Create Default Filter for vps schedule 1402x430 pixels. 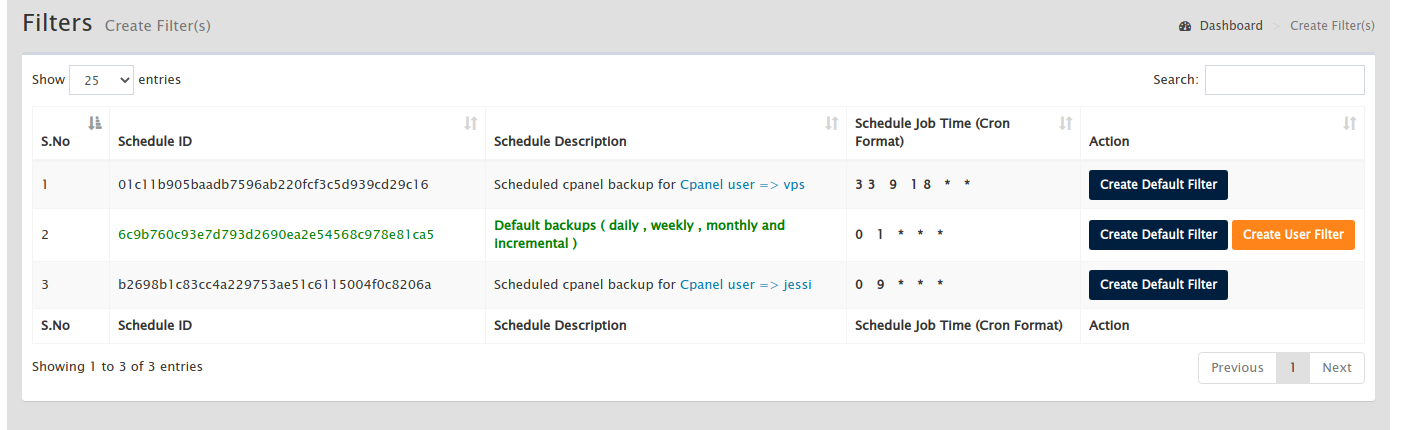pos(1158,185)
